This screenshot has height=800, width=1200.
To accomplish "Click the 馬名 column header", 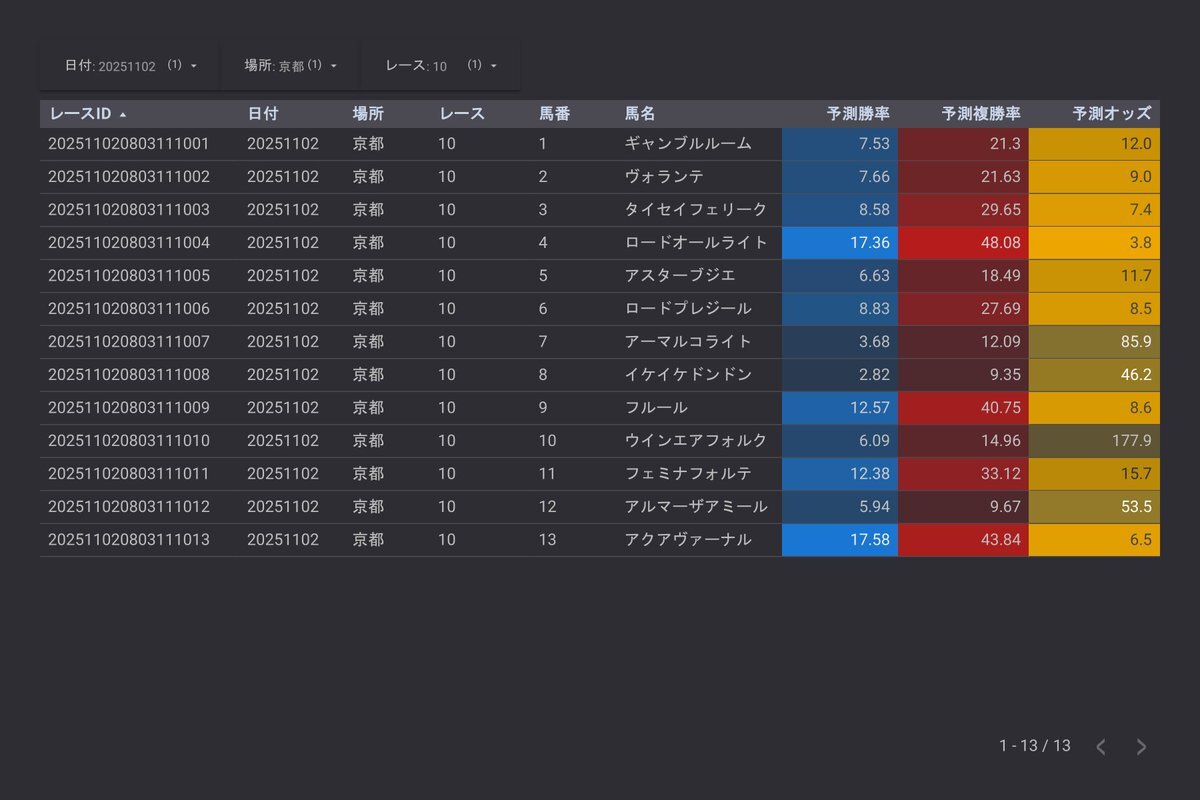I will pyautogui.click(x=640, y=114).
